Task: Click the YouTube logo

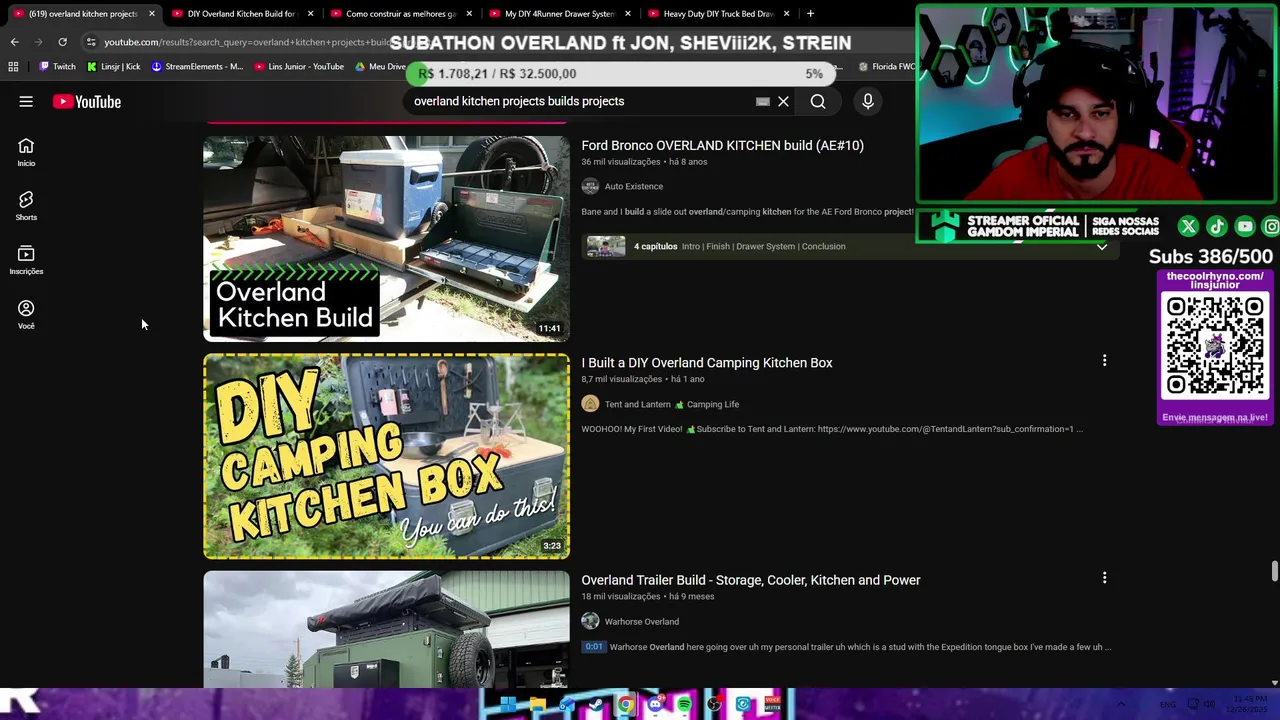Action: tap(87, 101)
